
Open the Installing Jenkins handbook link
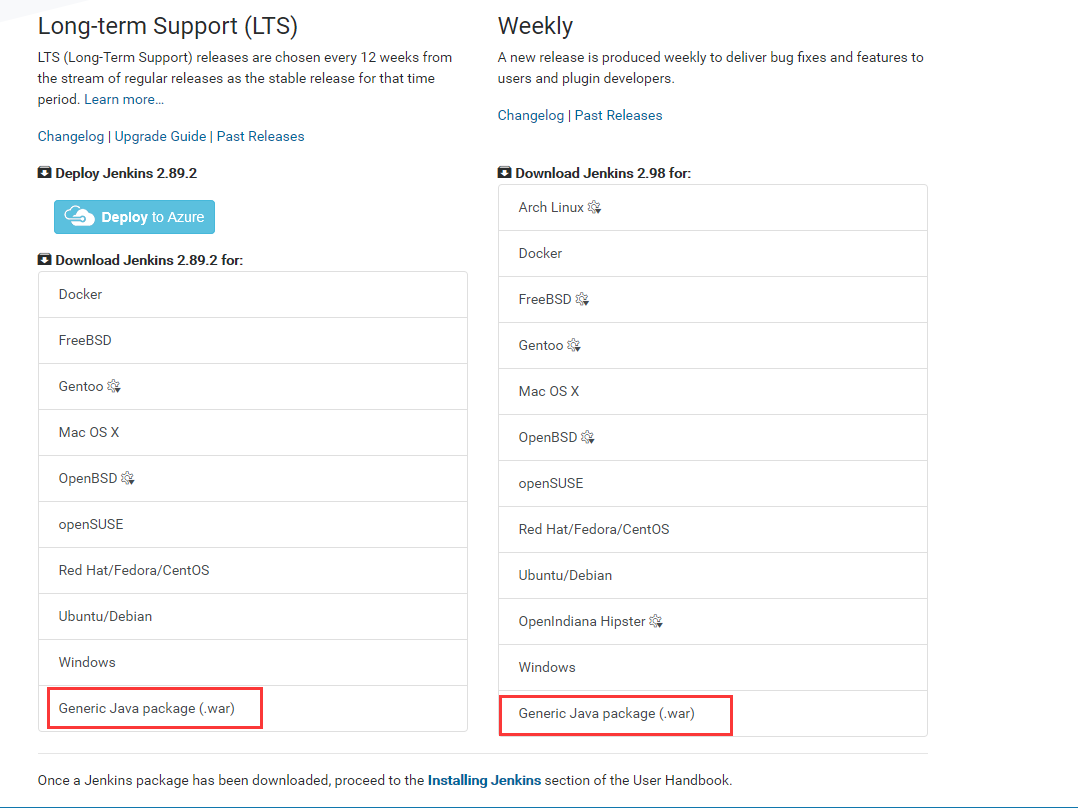pyautogui.click(x=484, y=780)
